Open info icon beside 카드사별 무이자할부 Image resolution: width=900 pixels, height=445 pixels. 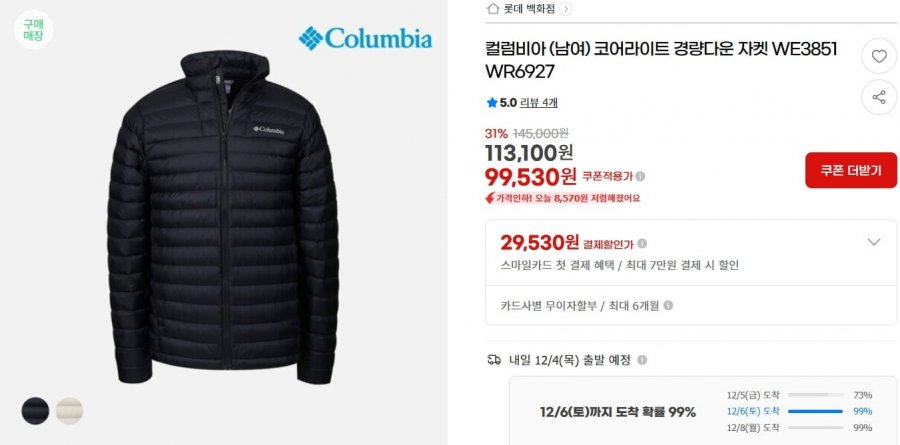pyautogui.click(x=668, y=305)
